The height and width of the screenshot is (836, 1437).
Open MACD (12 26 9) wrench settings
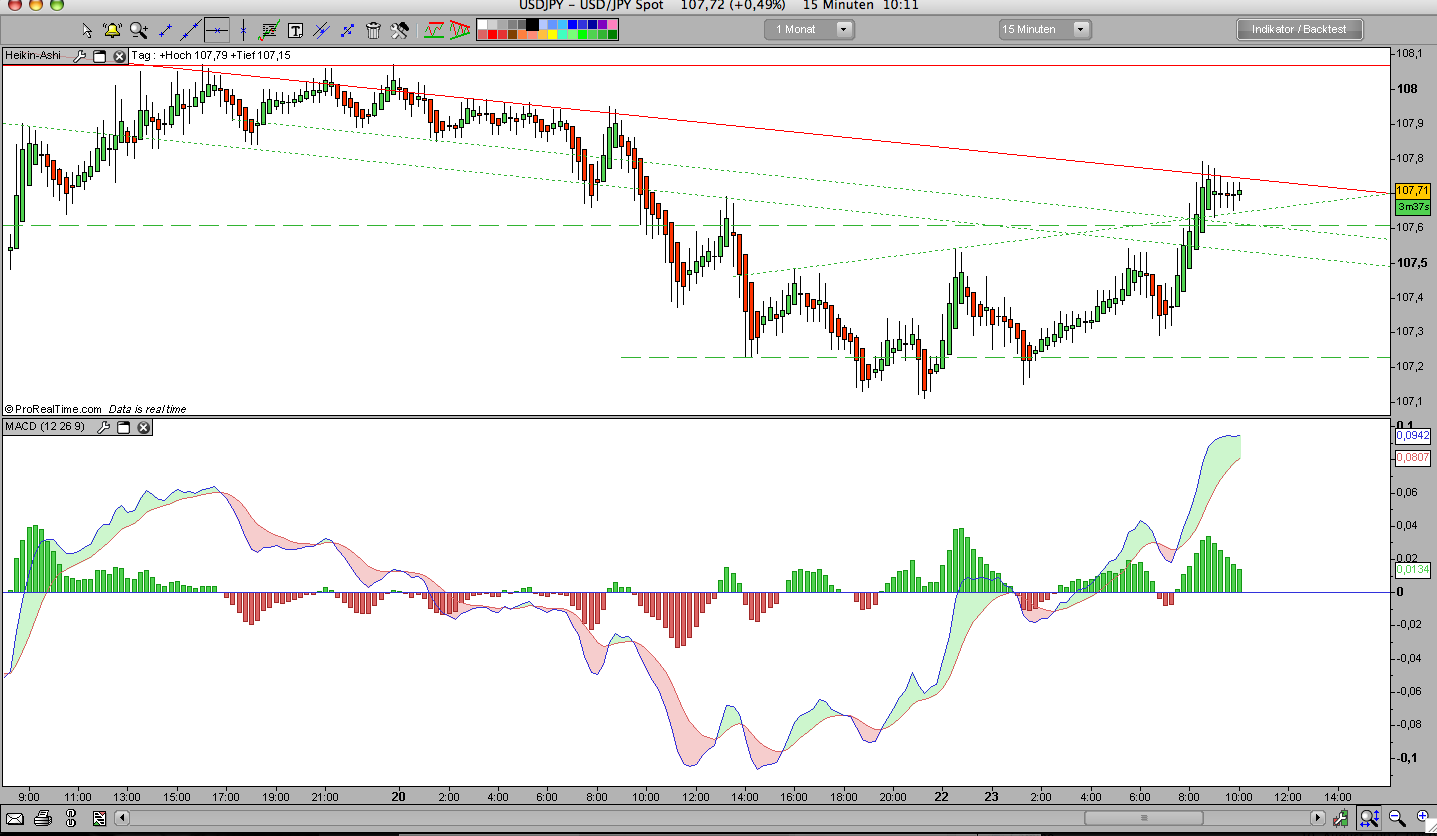[103, 427]
